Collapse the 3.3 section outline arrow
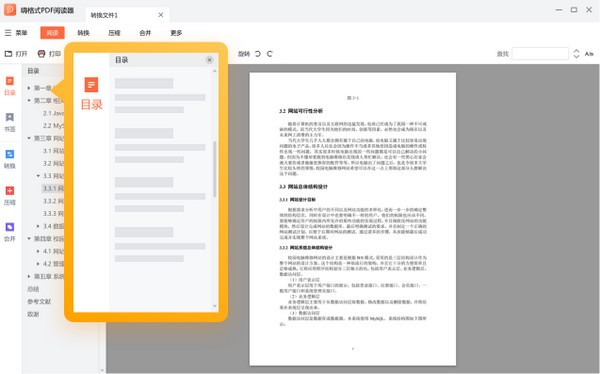This screenshot has height=374, width=600. [x=38, y=176]
